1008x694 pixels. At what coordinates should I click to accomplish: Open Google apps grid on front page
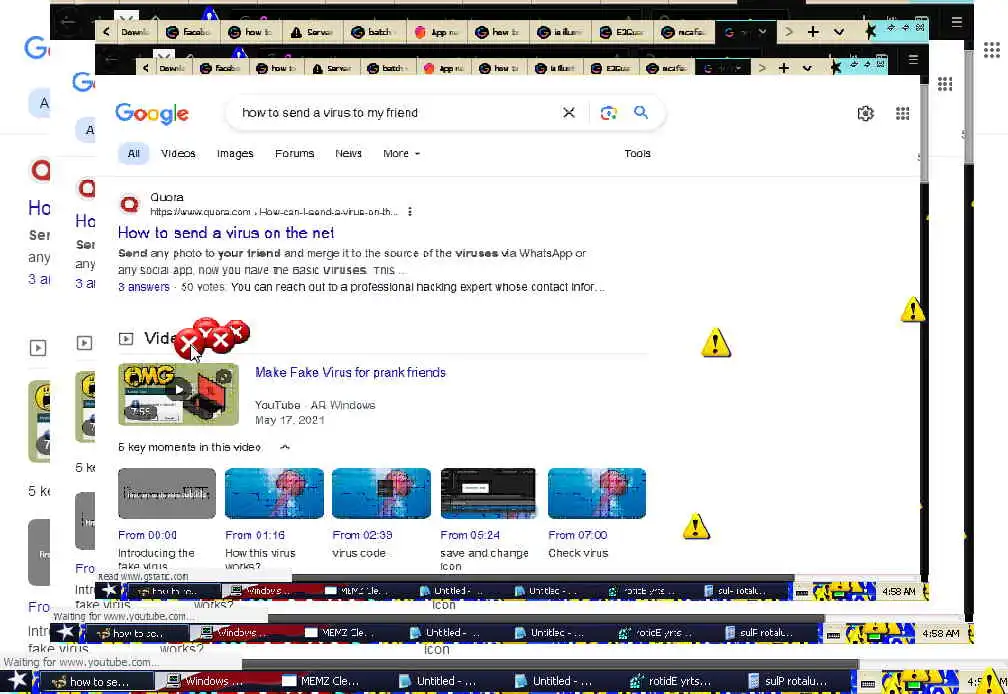(903, 114)
